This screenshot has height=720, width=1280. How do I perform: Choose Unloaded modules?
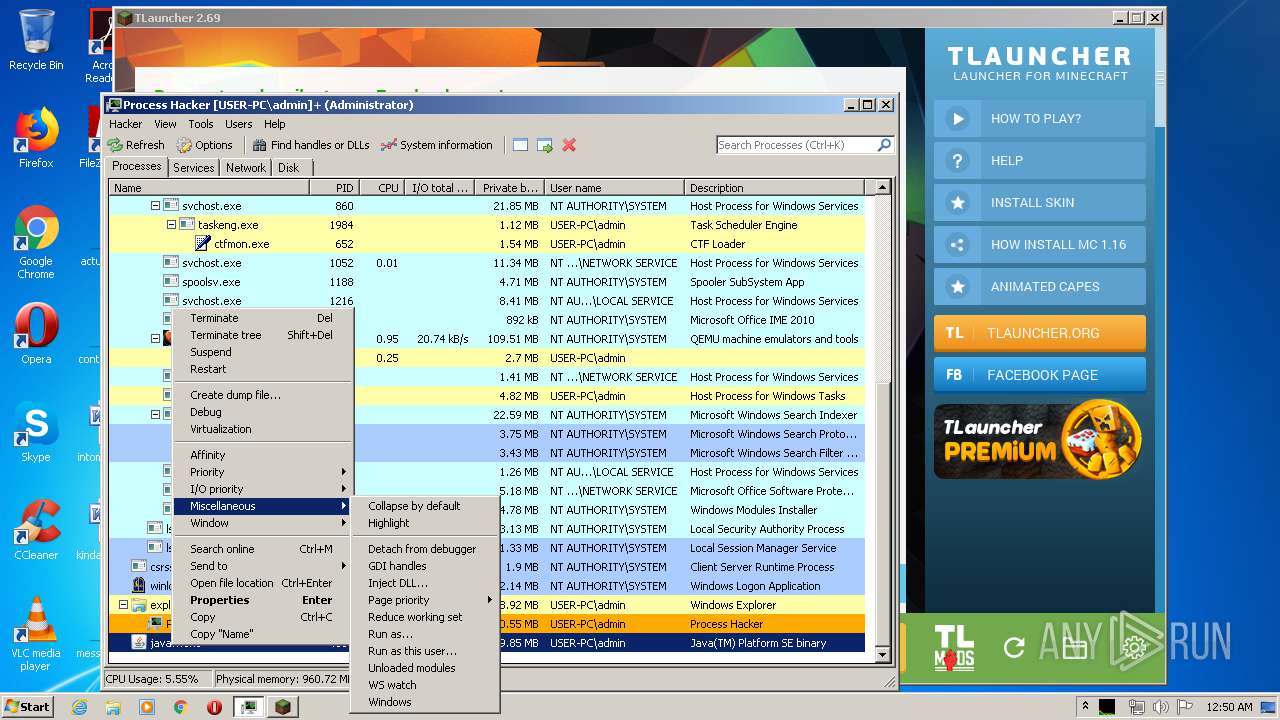[425, 668]
